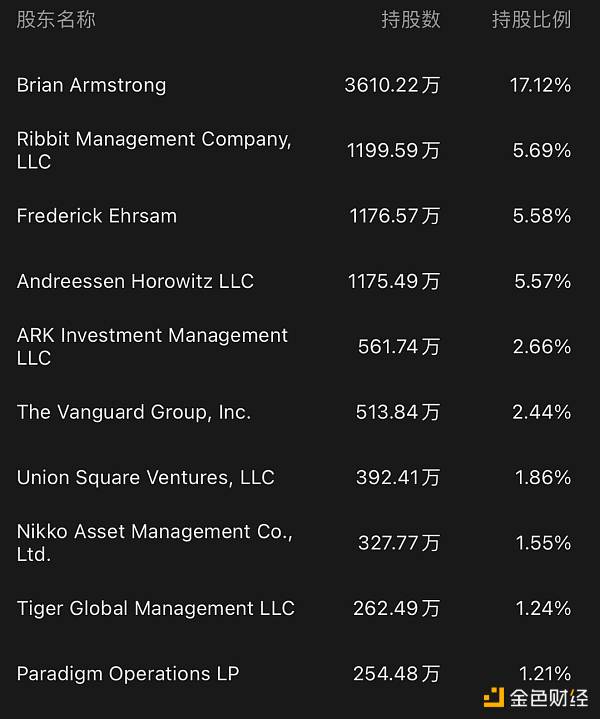Screen dimensions: 600x719
Task: Click the 3610.22万 share count
Action: [x=392, y=85]
